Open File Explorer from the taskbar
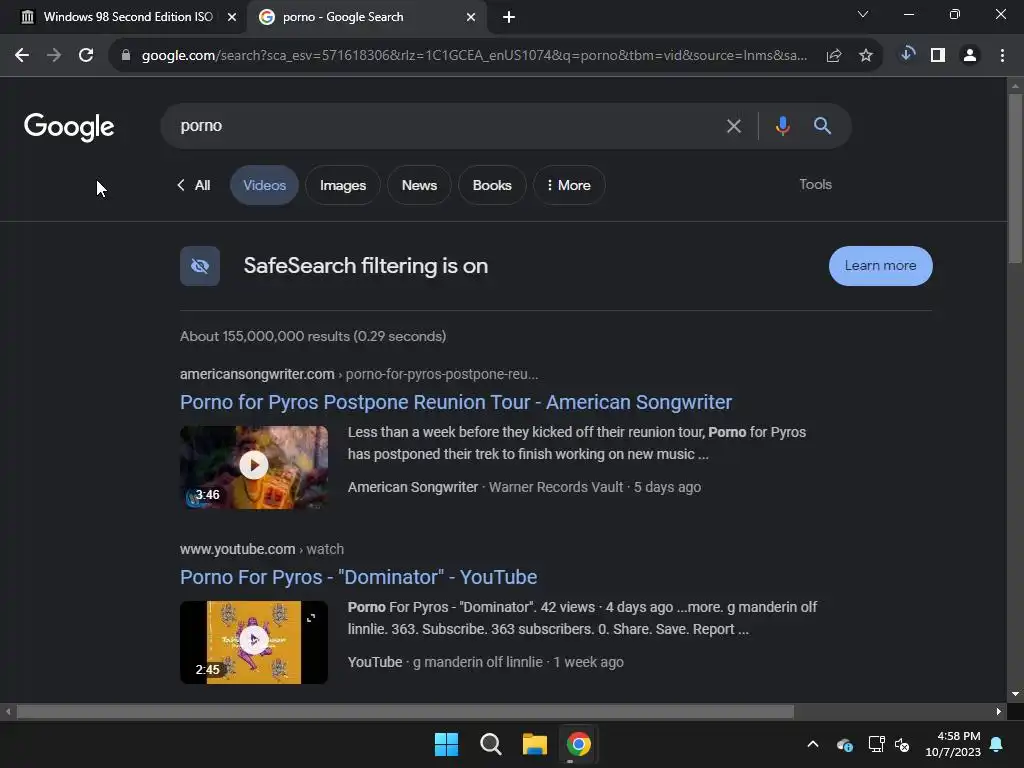Viewport: 1024px width, 768px height. click(x=534, y=744)
